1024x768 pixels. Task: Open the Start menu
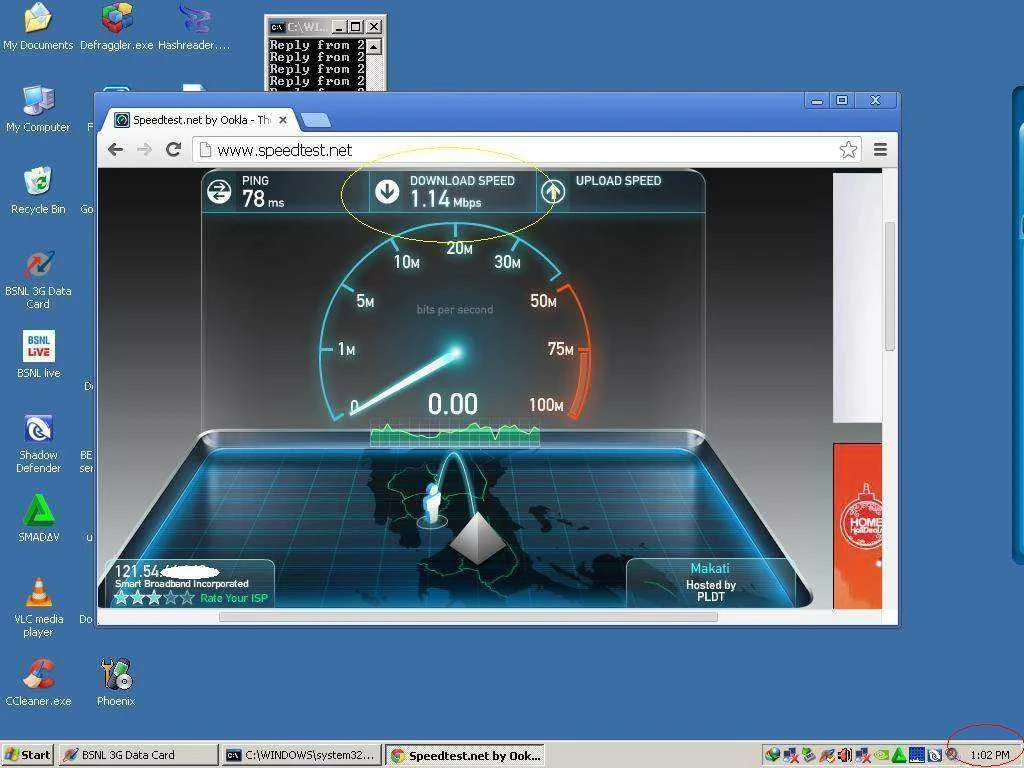(x=27, y=755)
